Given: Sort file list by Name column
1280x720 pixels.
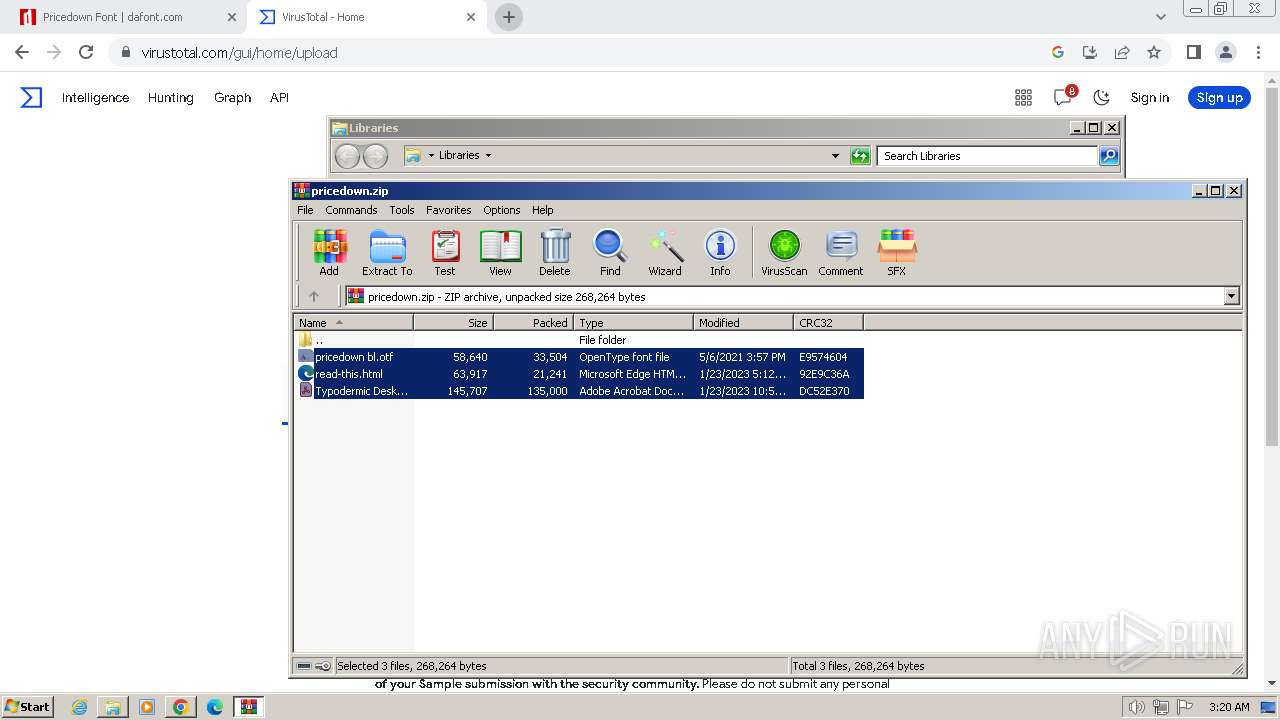Looking at the screenshot, I should click(354, 322).
